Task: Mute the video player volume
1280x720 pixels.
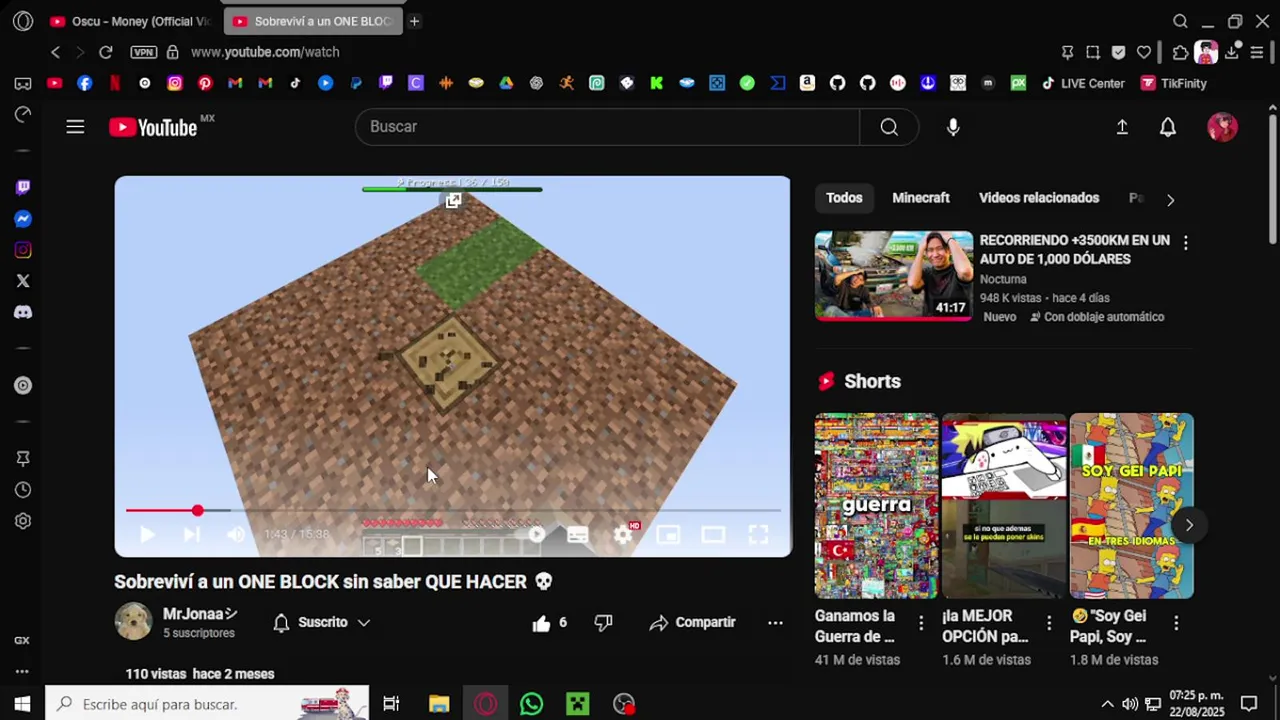Action: (x=236, y=535)
